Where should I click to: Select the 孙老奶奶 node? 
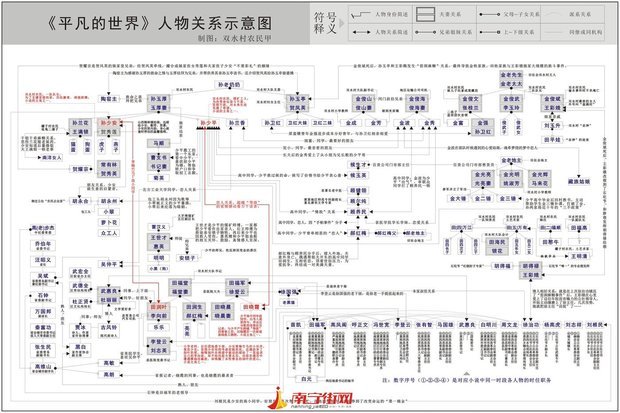[229, 85]
